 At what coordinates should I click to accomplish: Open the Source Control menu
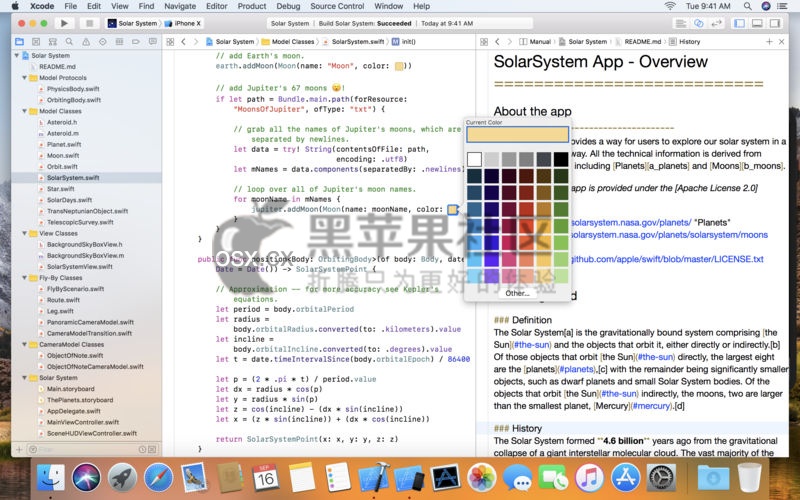(337, 6)
